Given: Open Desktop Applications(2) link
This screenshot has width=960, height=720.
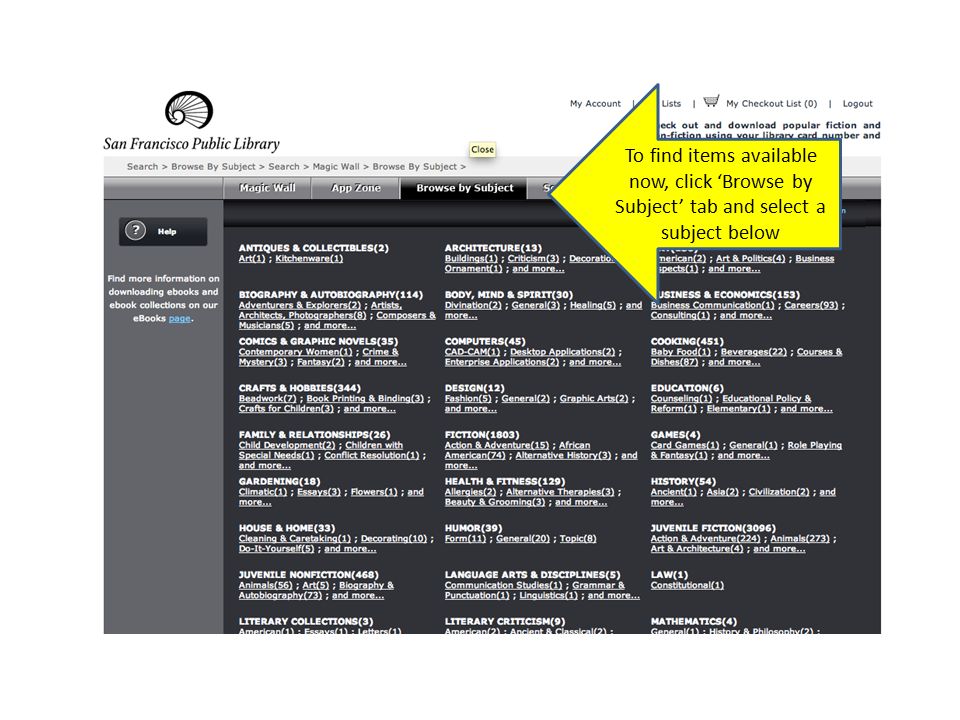Looking at the screenshot, I should (562, 351).
